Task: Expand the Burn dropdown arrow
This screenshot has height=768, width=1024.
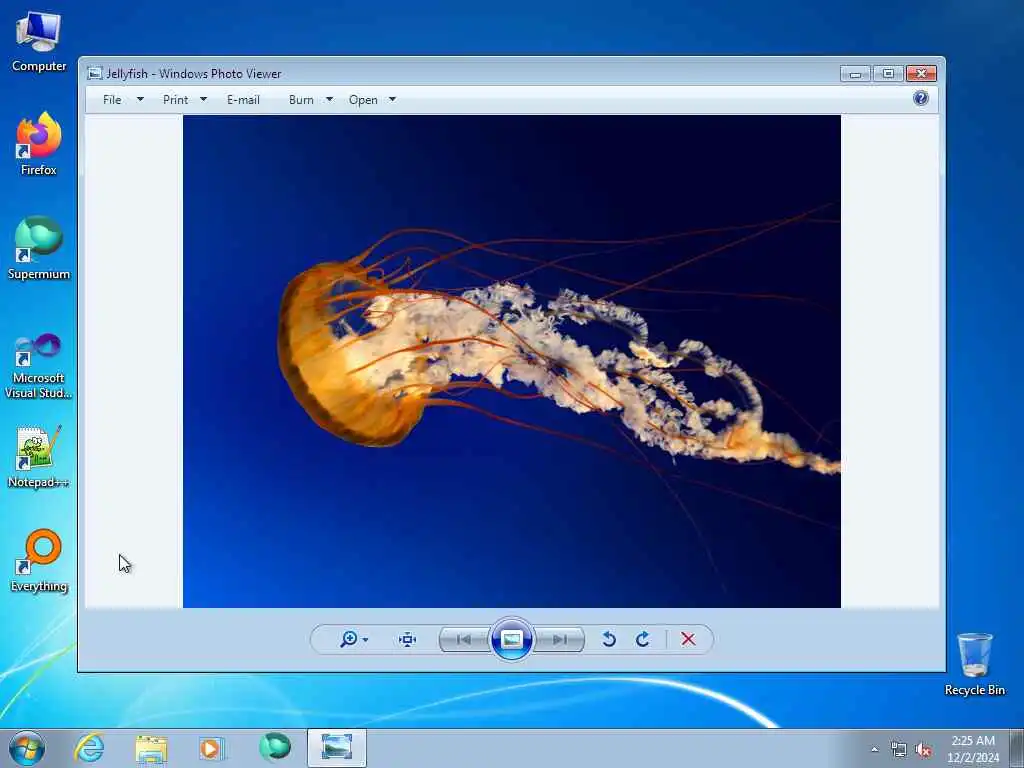Action: click(x=329, y=99)
